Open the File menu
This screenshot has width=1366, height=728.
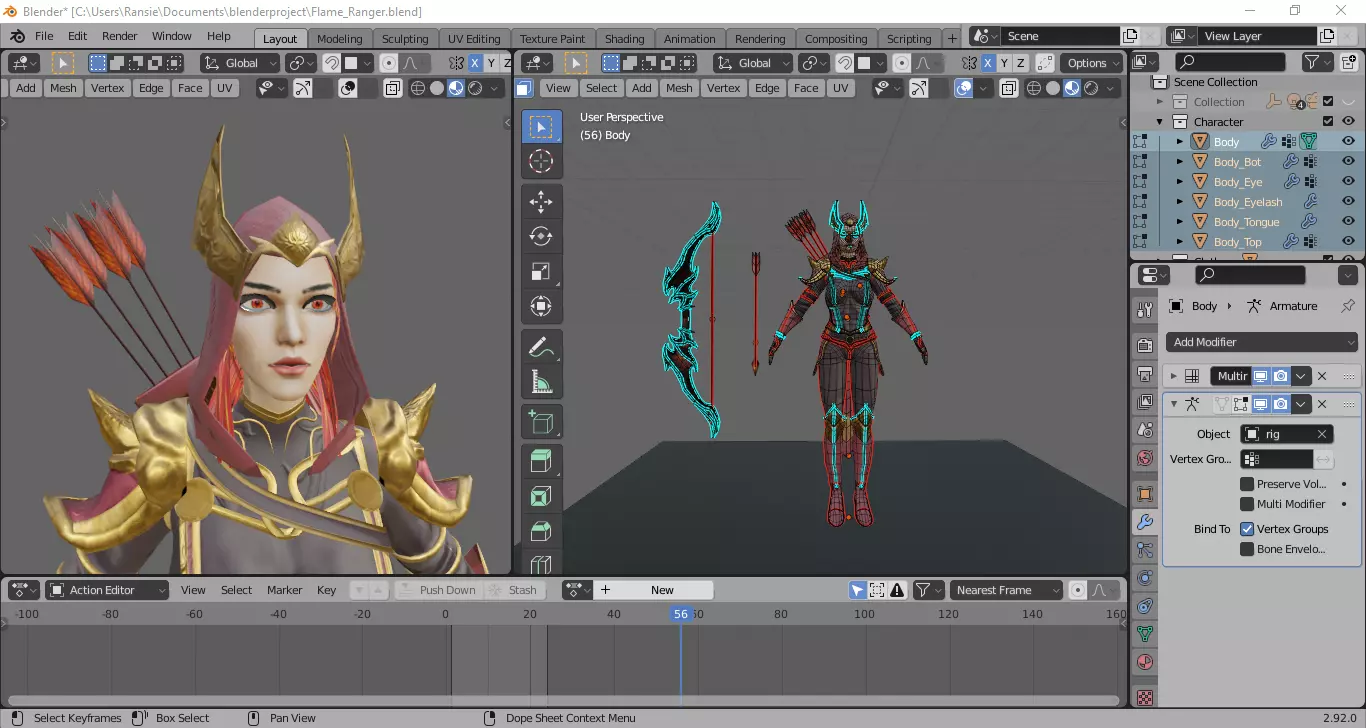click(44, 36)
